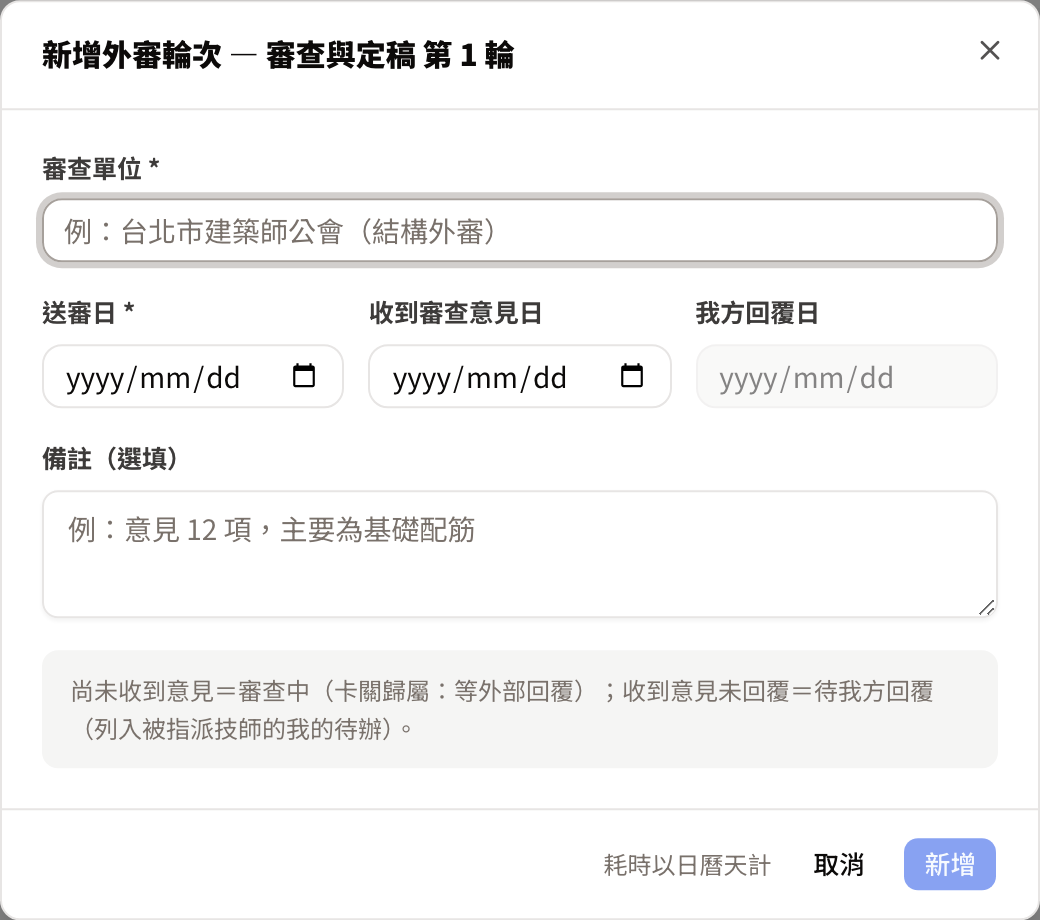Submit with the 新增 button
Screen dimensions: 1040x920
click(x=950, y=864)
